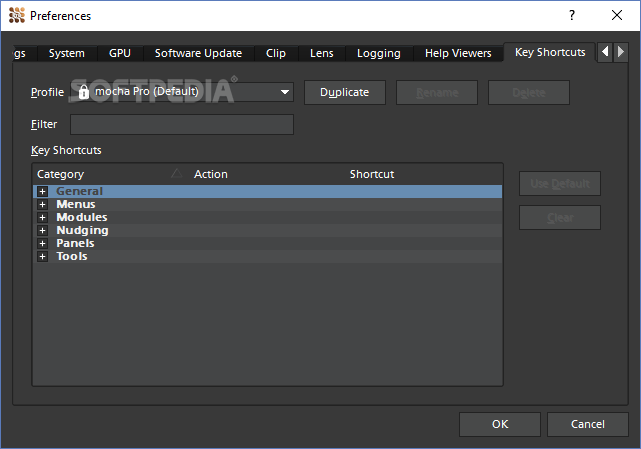Click the Help question mark in title bar
Image resolution: width=641 pixels, height=449 pixels.
click(572, 16)
